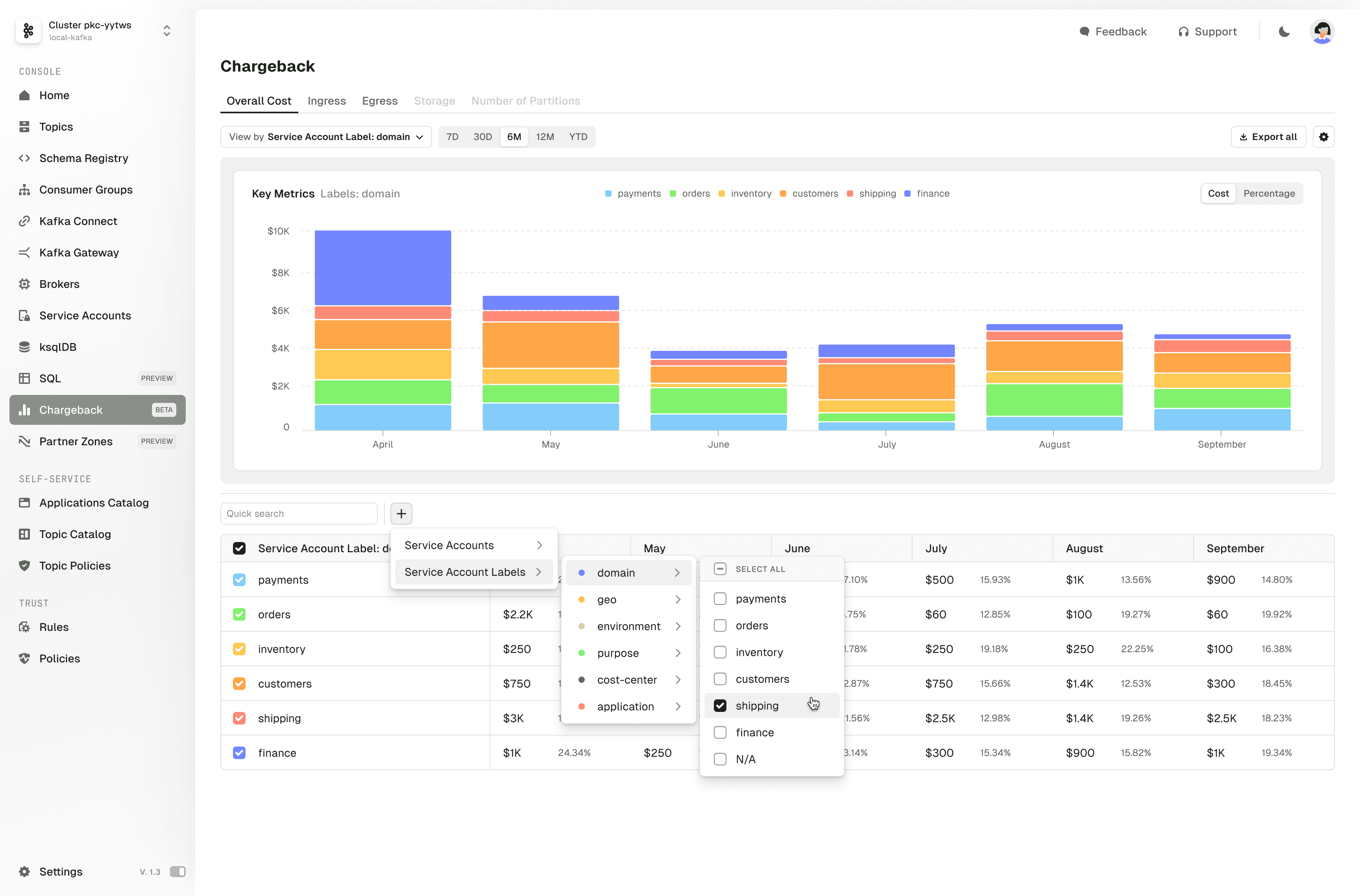Click the plus add-filter button

tap(401, 514)
